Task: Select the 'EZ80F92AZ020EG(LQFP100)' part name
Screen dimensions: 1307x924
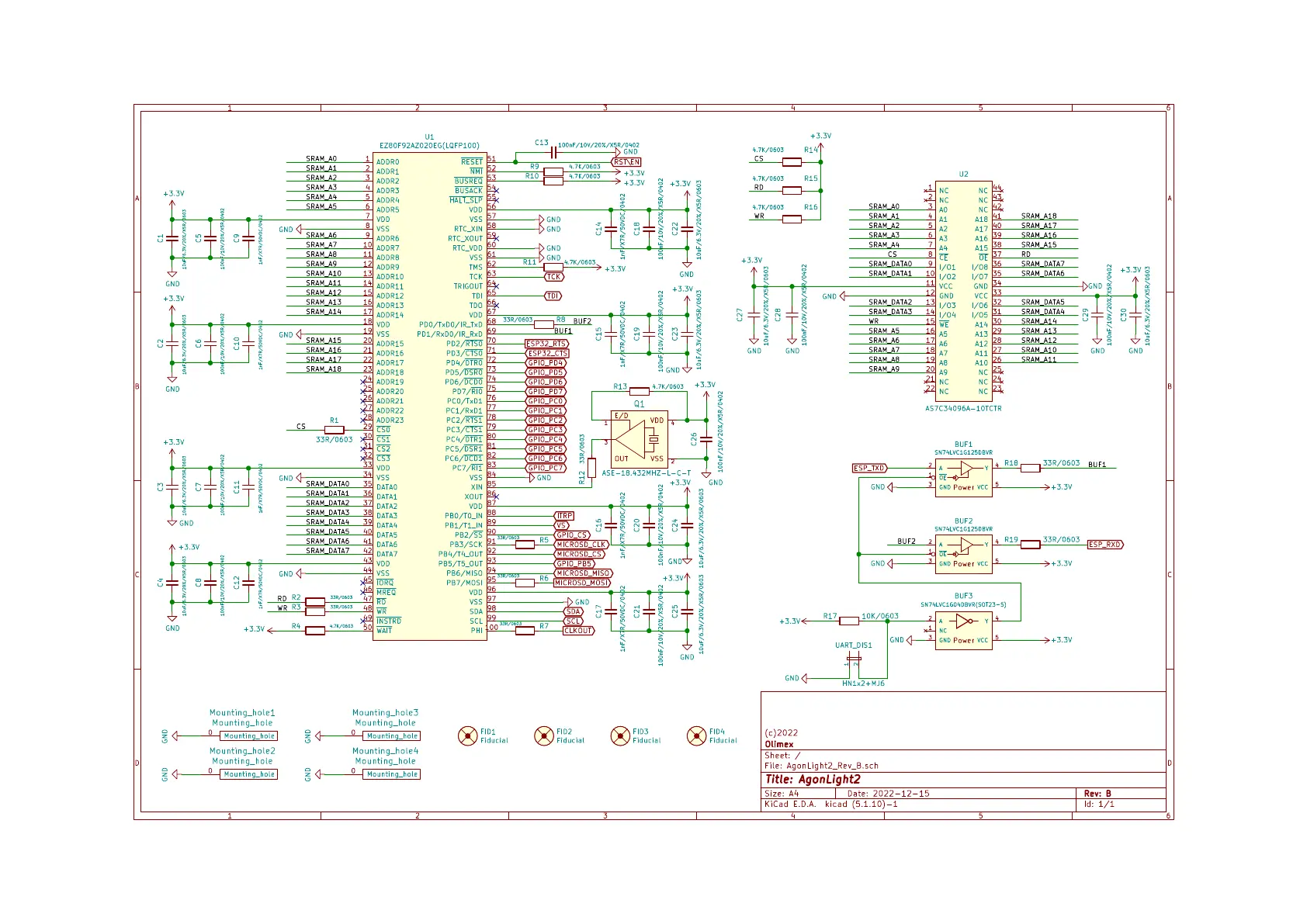Action: (429, 146)
